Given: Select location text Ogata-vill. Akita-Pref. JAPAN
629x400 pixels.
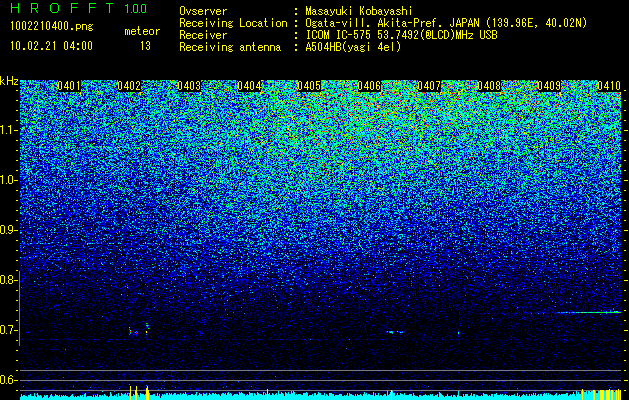Looking at the screenshot, I should pos(392,23).
